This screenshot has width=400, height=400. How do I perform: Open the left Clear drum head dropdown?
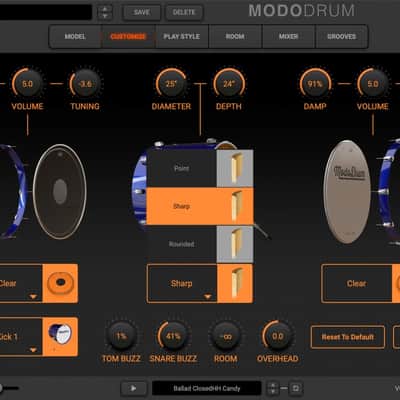(x=21, y=284)
